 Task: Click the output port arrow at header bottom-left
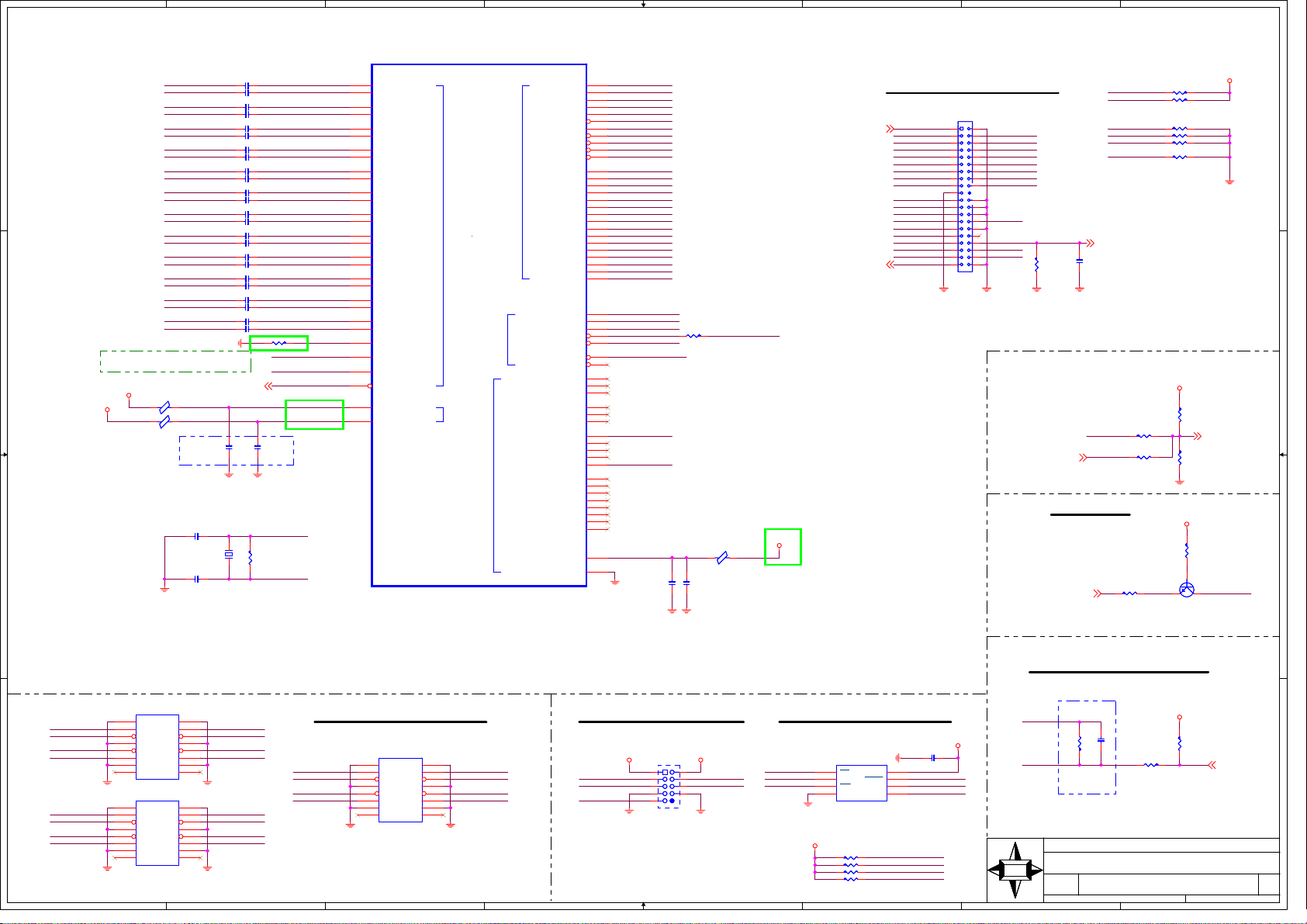click(890, 265)
